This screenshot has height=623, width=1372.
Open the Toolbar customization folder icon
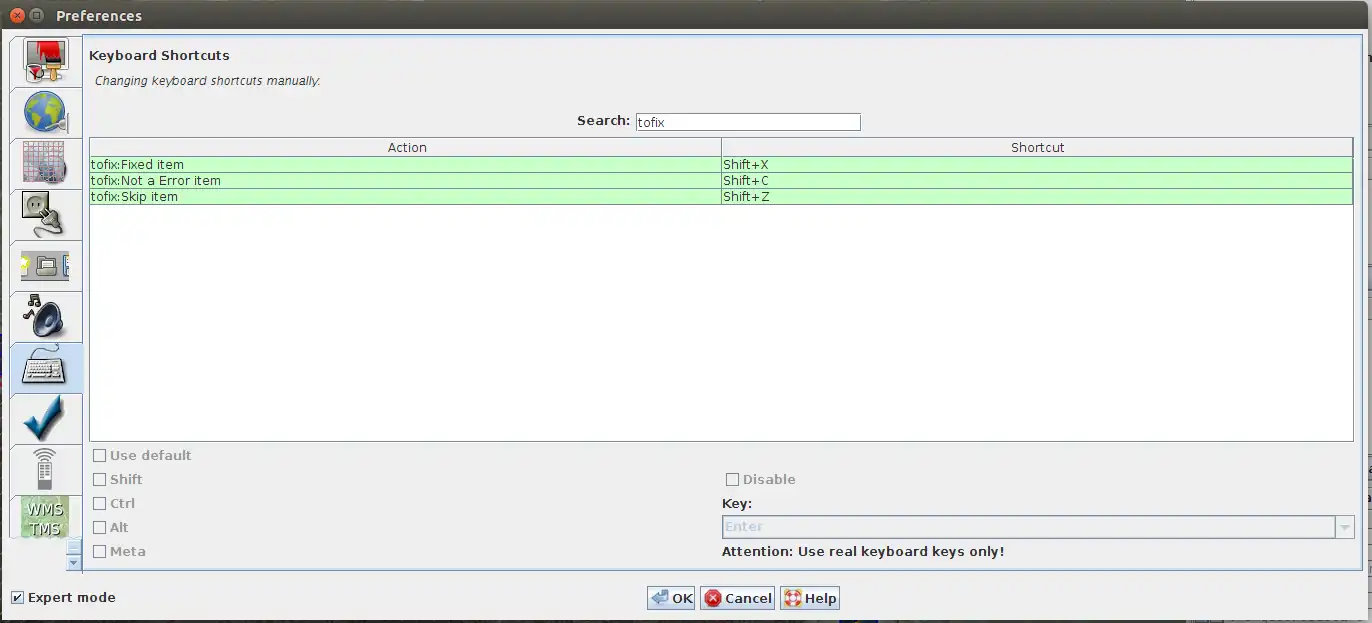(45, 265)
